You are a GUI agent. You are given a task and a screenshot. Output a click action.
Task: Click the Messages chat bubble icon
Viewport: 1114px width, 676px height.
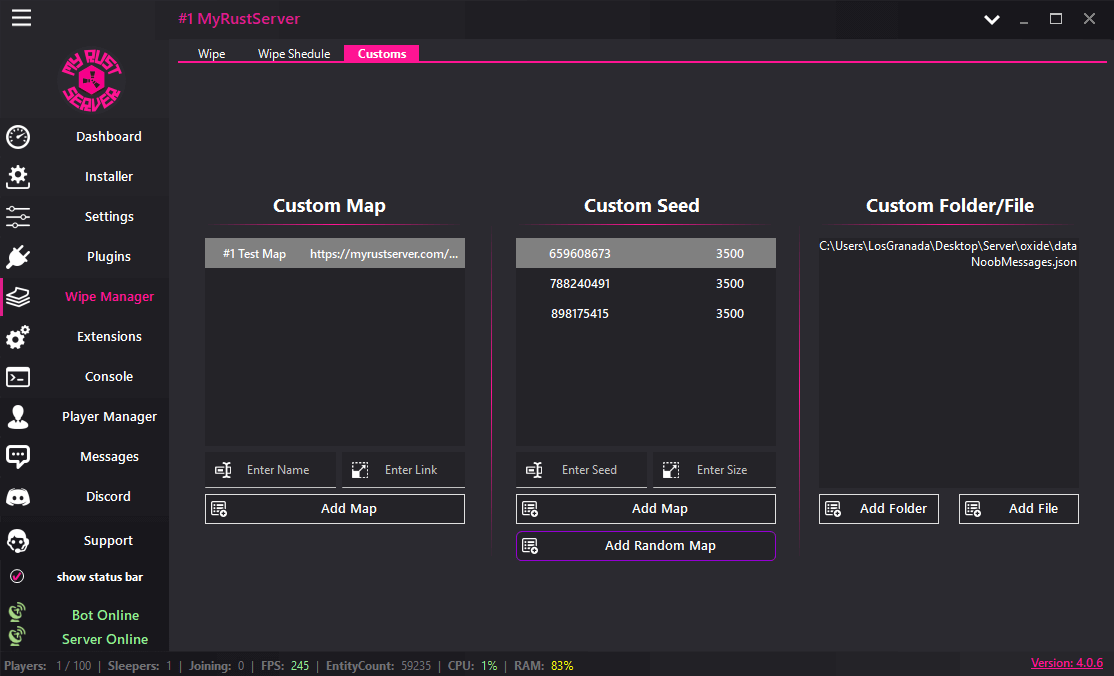tap(18, 457)
